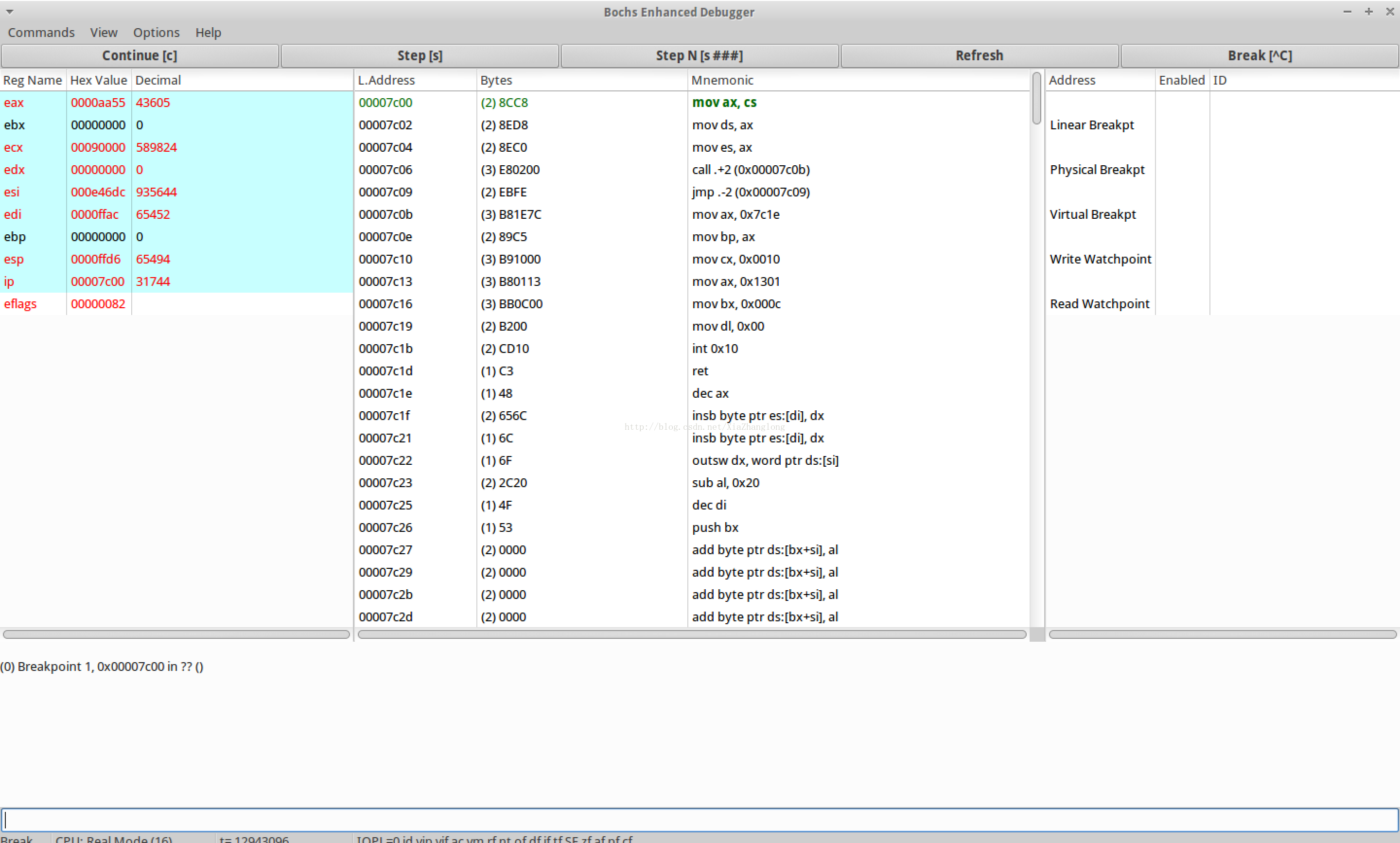Select the 'ret' instruction row
The image size is (1400, 843).
[692, 371]
